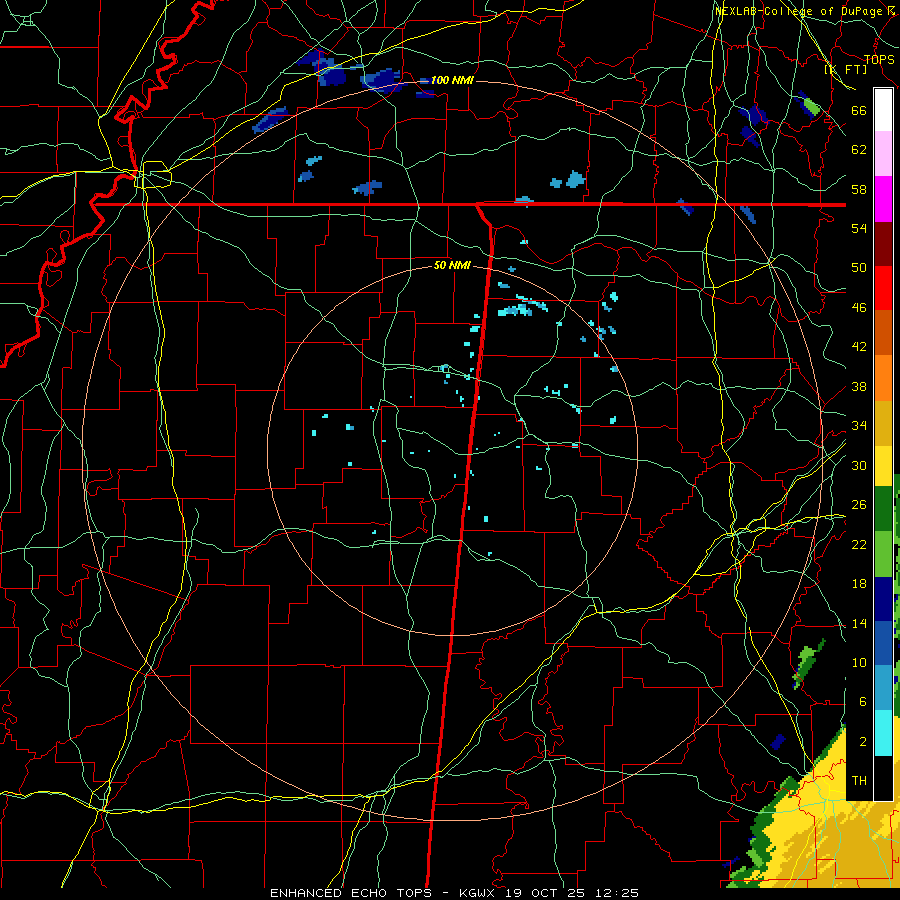The image size is (900, 900).
Task: Click the '18' legend value
Action: tap(859, 584)
